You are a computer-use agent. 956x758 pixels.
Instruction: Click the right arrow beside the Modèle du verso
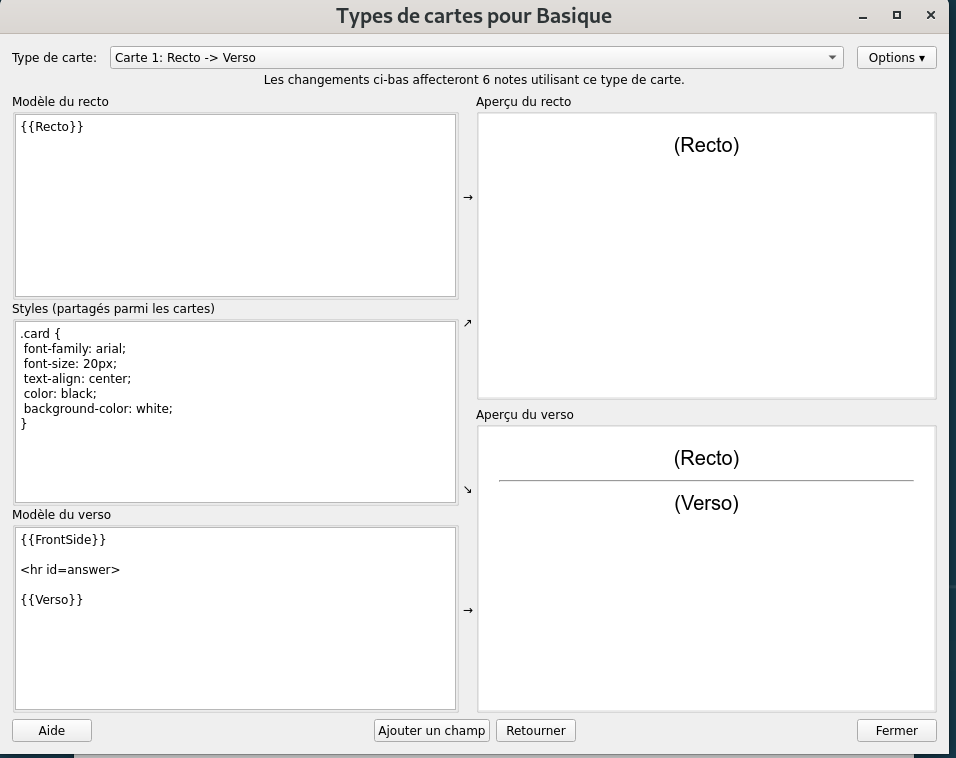click(467, 610)
